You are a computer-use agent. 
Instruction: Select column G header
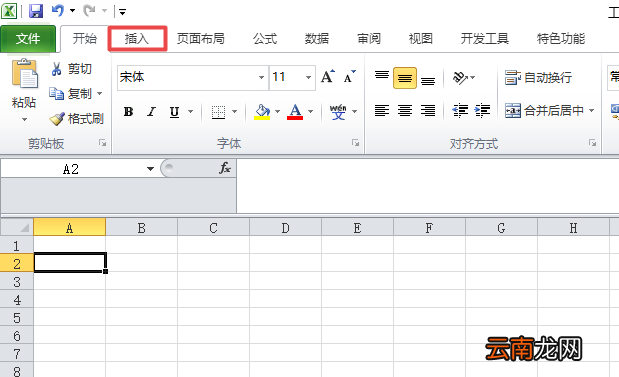click(x=501, y=228)
